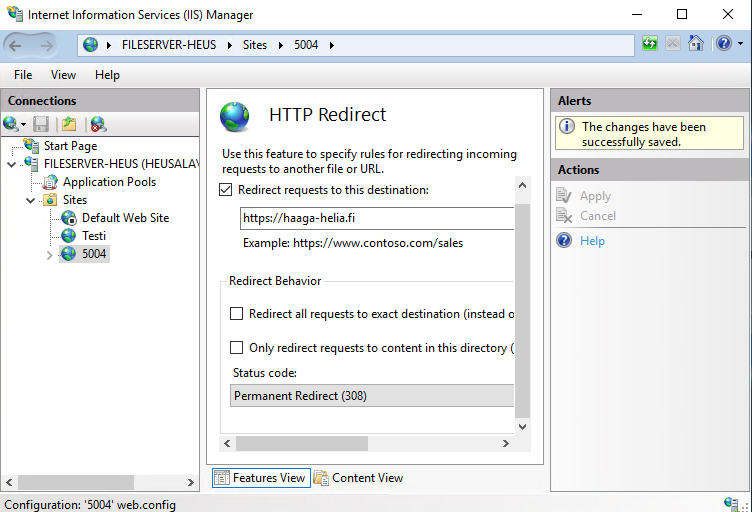The height and width of the screenshot is (512, 752).
Task: Click the Stop icon in the toolbar
Action: tap(673, 44)
